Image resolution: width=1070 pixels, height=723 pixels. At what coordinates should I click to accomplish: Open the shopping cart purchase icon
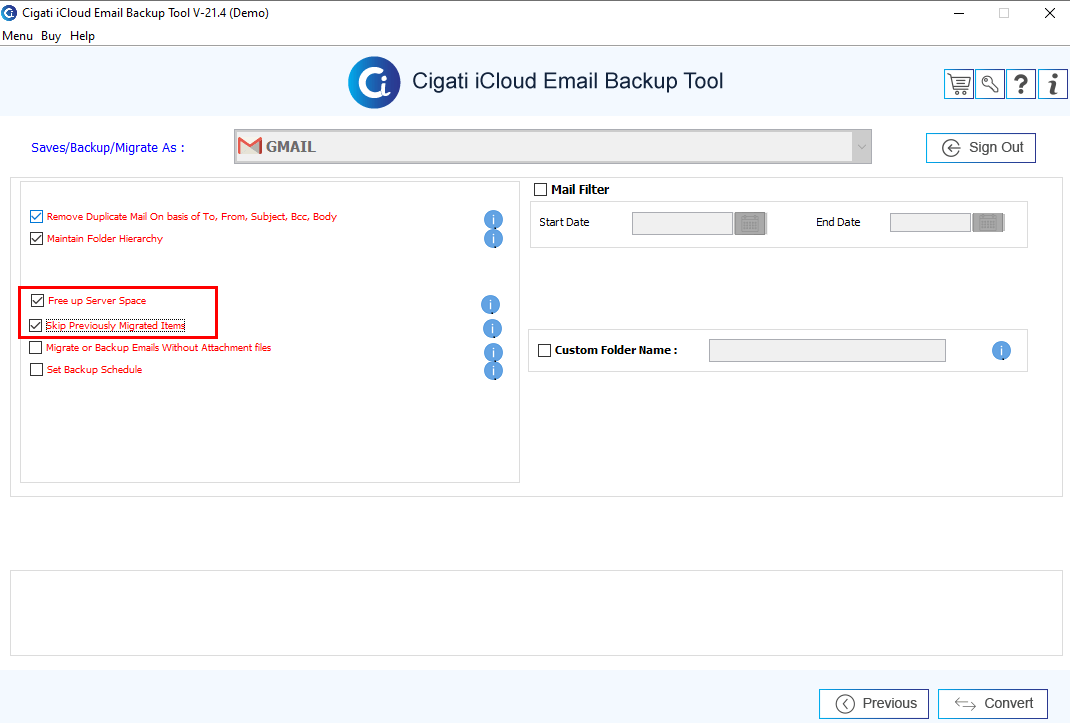[959, 85]
